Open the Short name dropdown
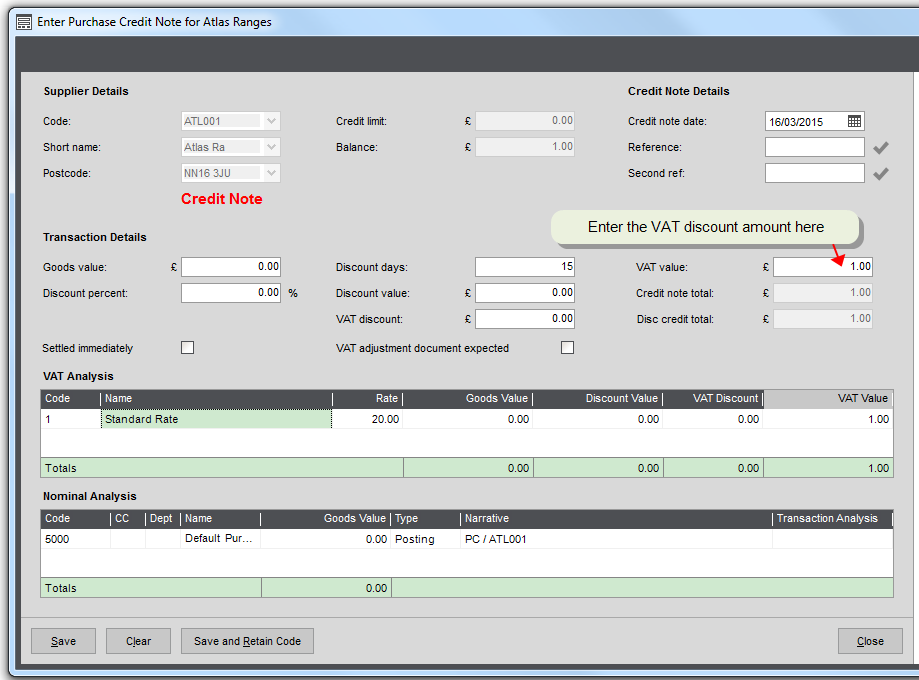 point(272,147)
